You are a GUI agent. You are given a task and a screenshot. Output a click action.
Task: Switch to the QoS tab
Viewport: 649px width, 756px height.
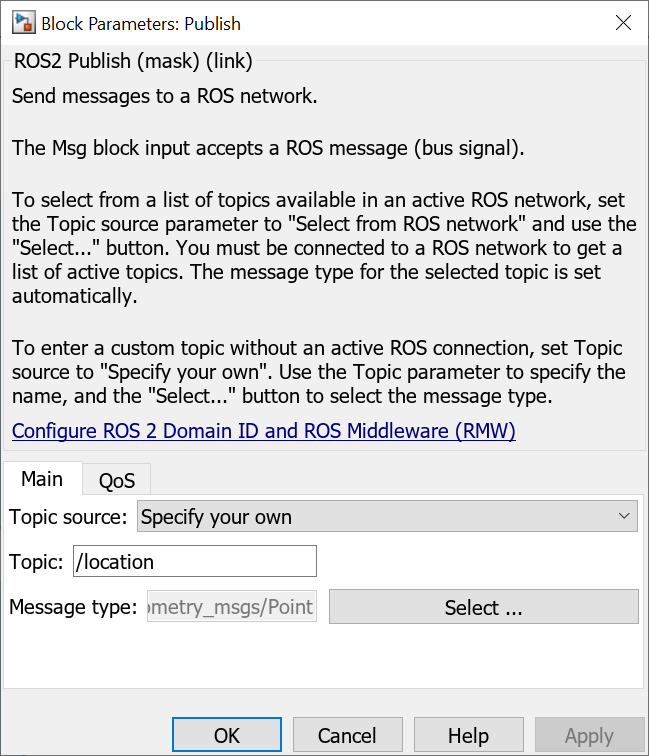pos(117,480)
